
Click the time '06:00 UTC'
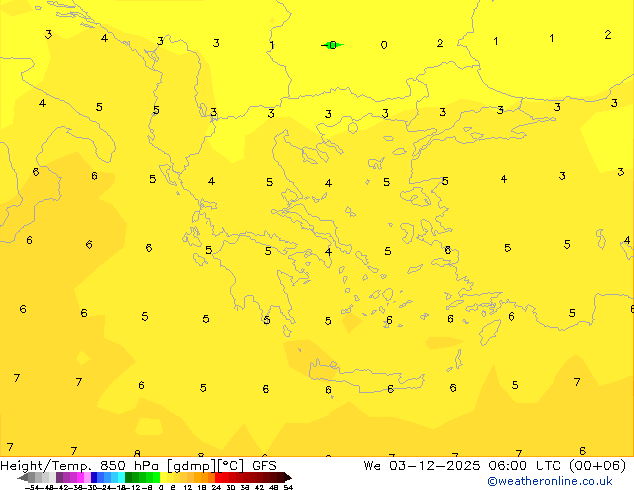[x=524, y=466]
